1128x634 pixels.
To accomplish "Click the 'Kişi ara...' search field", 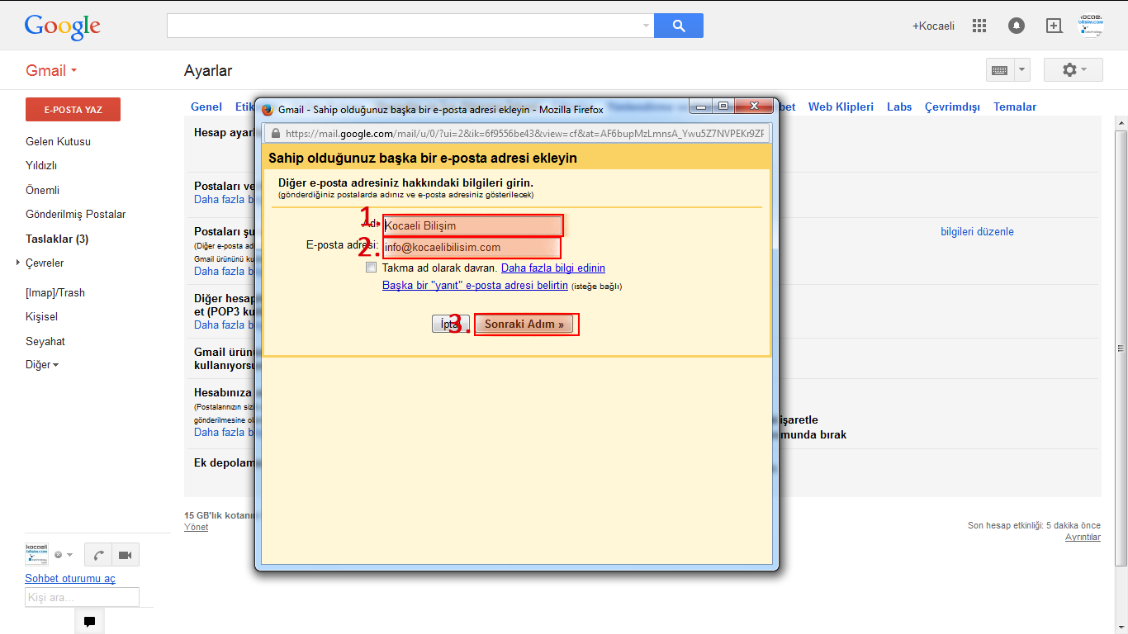I will pyautogui.click(x=82, y=597).
